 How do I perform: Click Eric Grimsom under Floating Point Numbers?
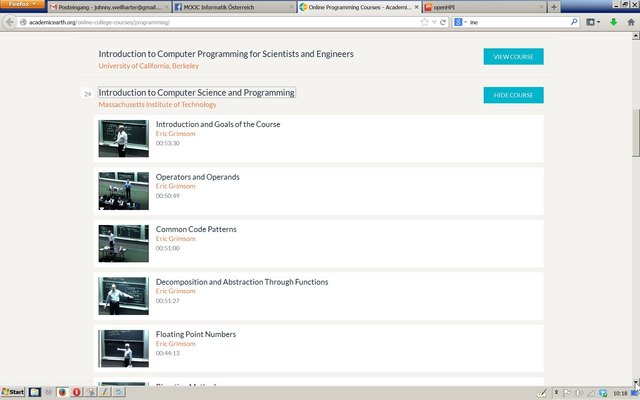click(x=176, y=344)
